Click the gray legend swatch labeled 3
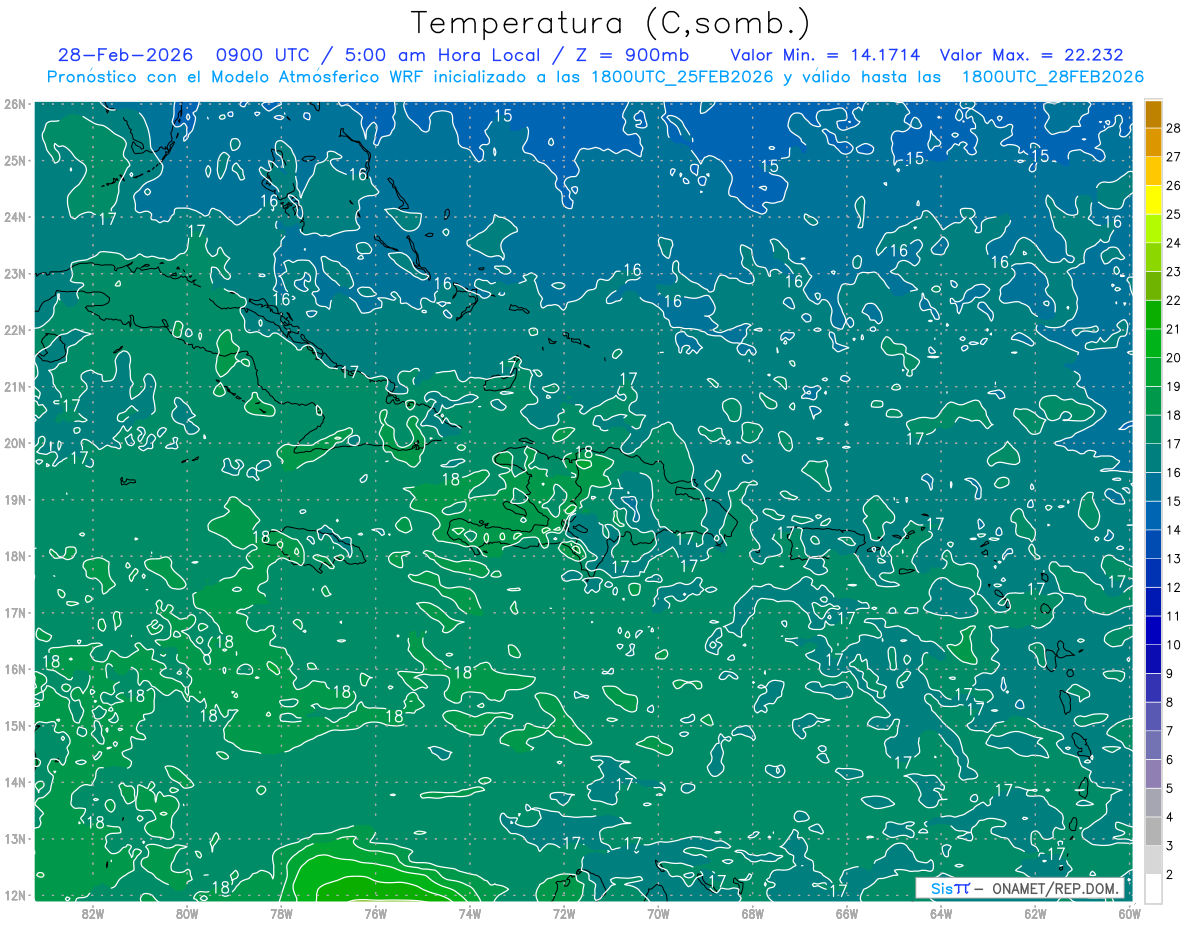Viewport: 1200px width, 927px height. (1153, 831)
